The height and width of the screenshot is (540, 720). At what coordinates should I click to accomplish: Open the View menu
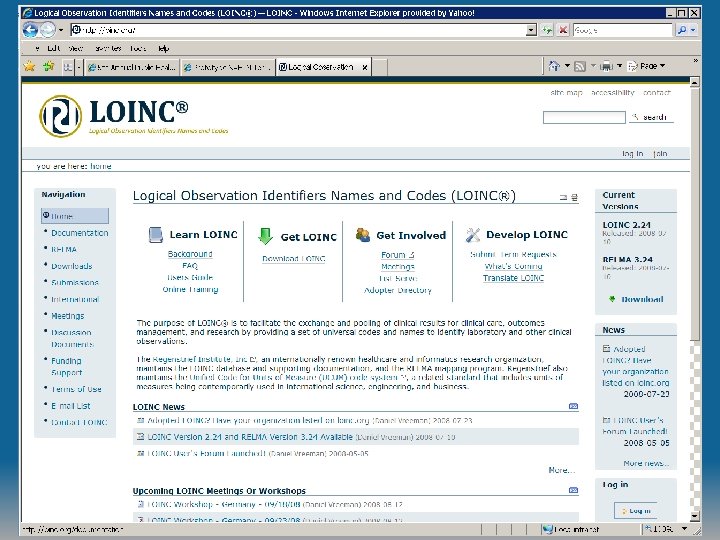pyautogui.click(x=76, y=48)
